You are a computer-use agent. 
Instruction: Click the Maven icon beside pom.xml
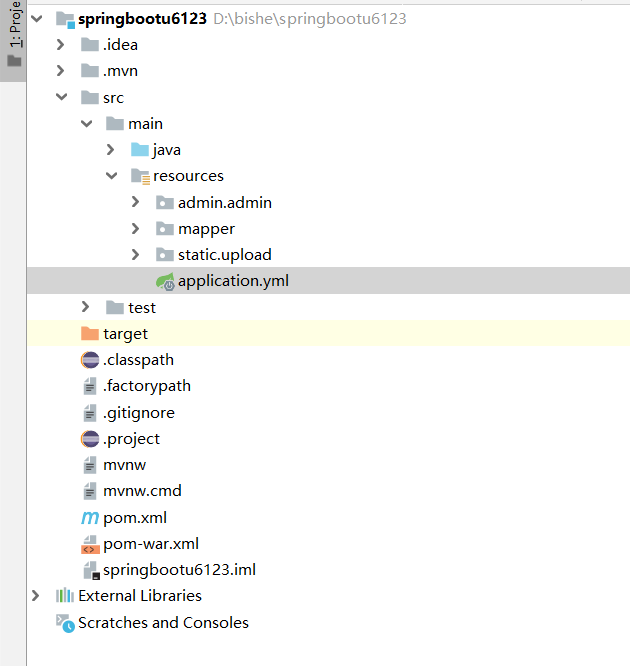pyautogui.click(x=90, y=518)
